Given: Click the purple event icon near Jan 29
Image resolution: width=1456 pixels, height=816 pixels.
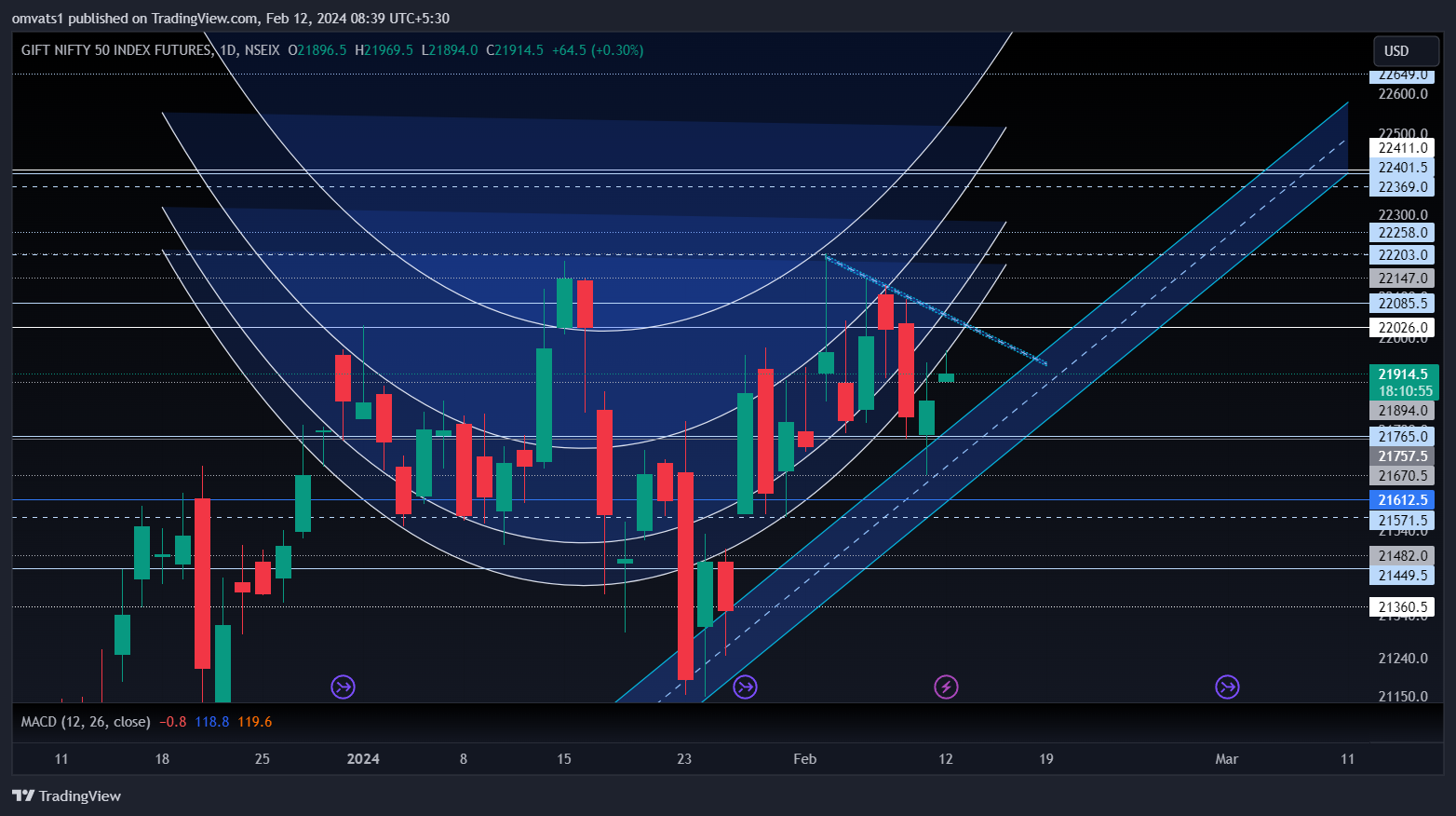Looking at the screenshot, I should (x=745, y=687).
